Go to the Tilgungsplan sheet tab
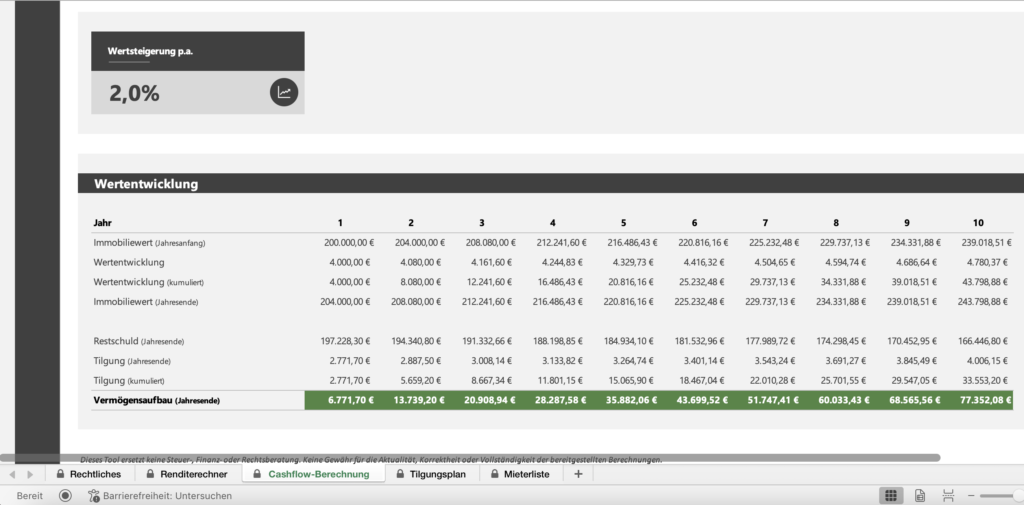The height and width of the screenshot is (505, 1024). (431, 474)
